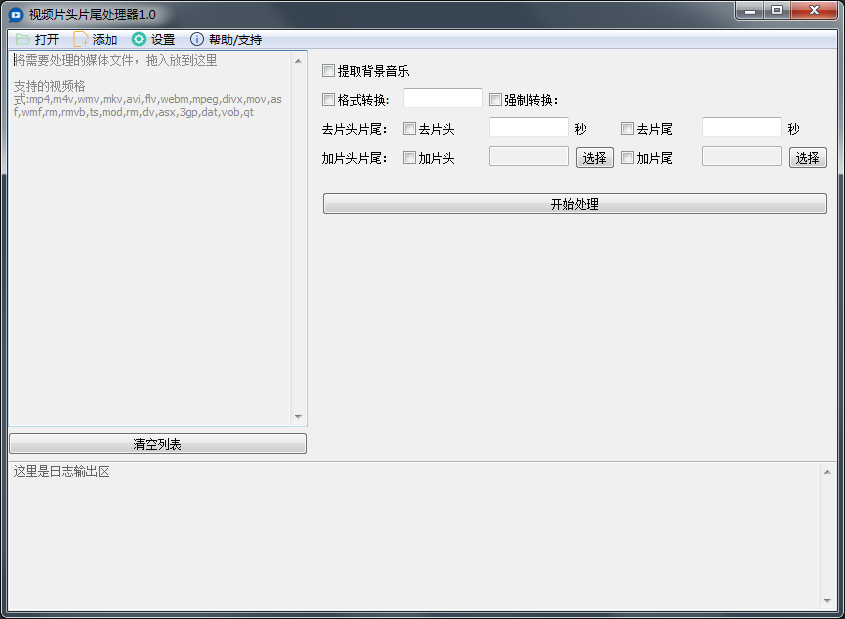Click file list scroll up arrow
The width and height of the screenshot is (845, 619).
[298, 61]
